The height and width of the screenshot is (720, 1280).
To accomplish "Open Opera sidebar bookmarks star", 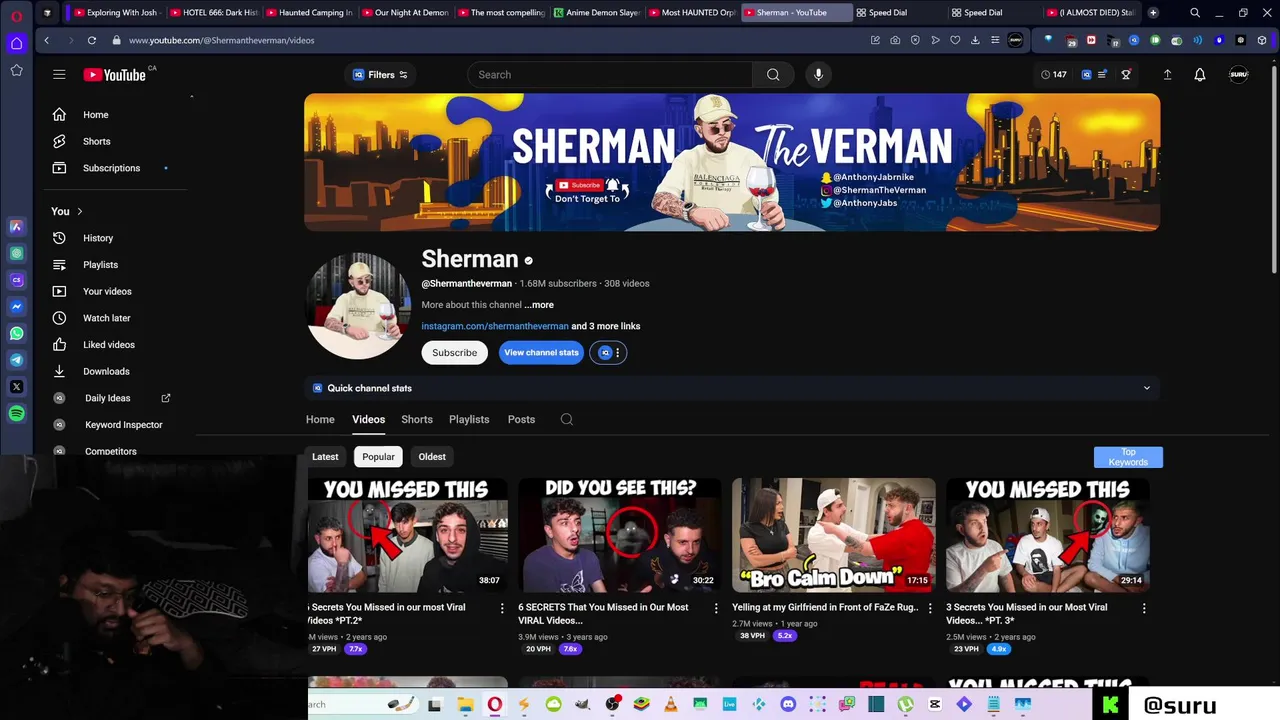I will pos(16,70).
